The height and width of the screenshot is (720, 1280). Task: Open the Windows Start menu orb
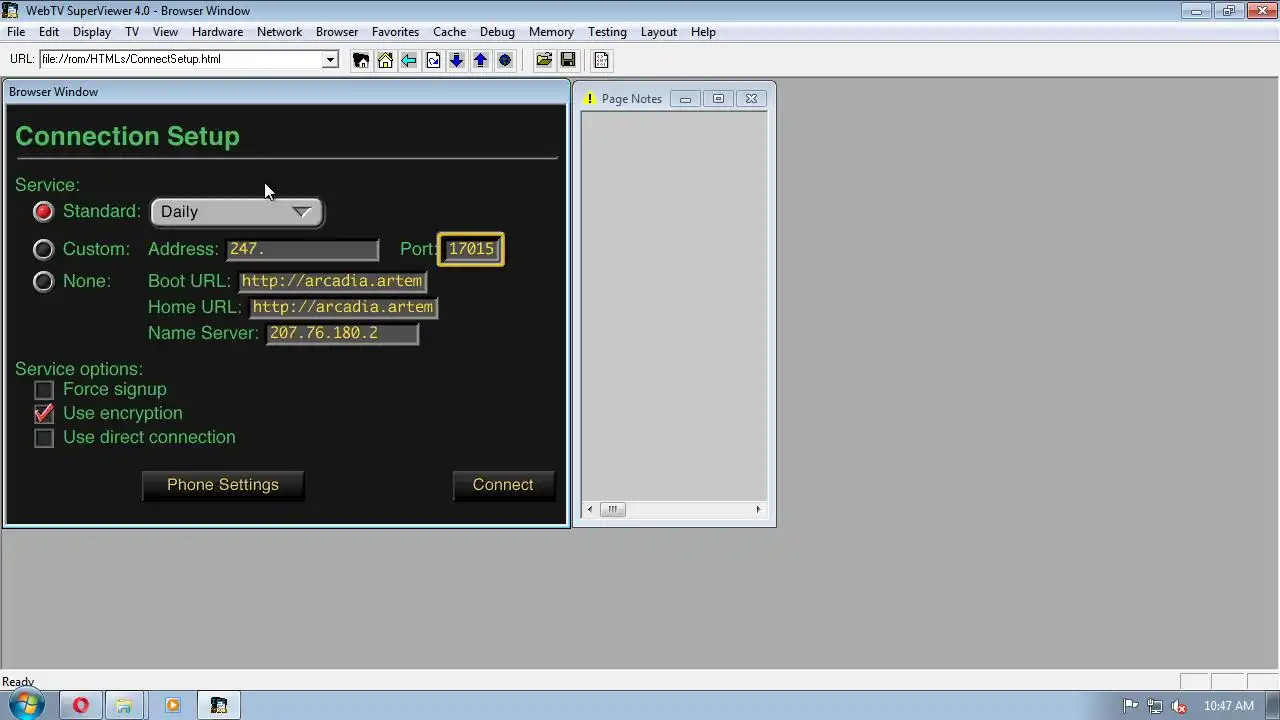25,705
